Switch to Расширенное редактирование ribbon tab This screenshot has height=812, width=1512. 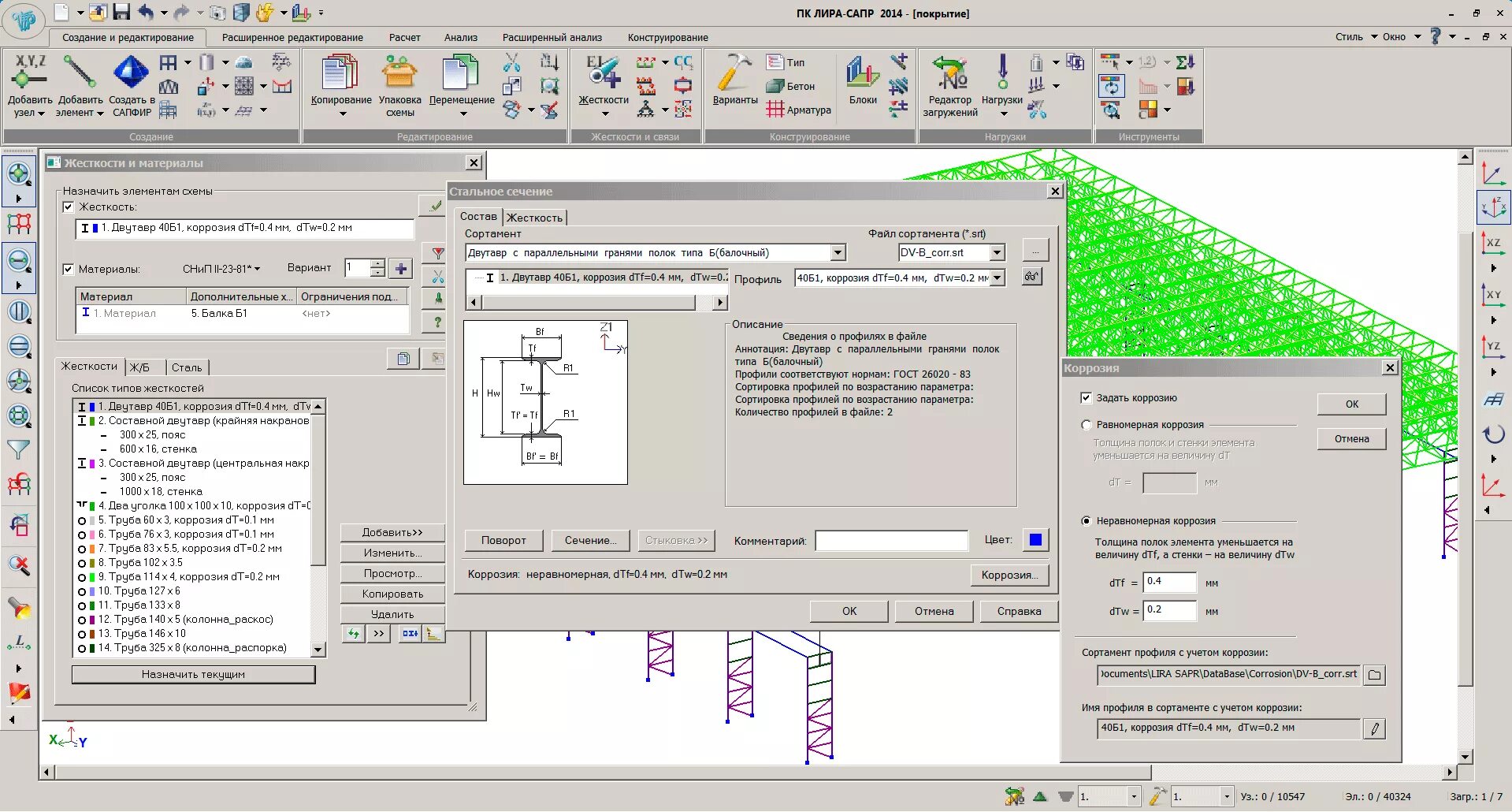(292, 38)
